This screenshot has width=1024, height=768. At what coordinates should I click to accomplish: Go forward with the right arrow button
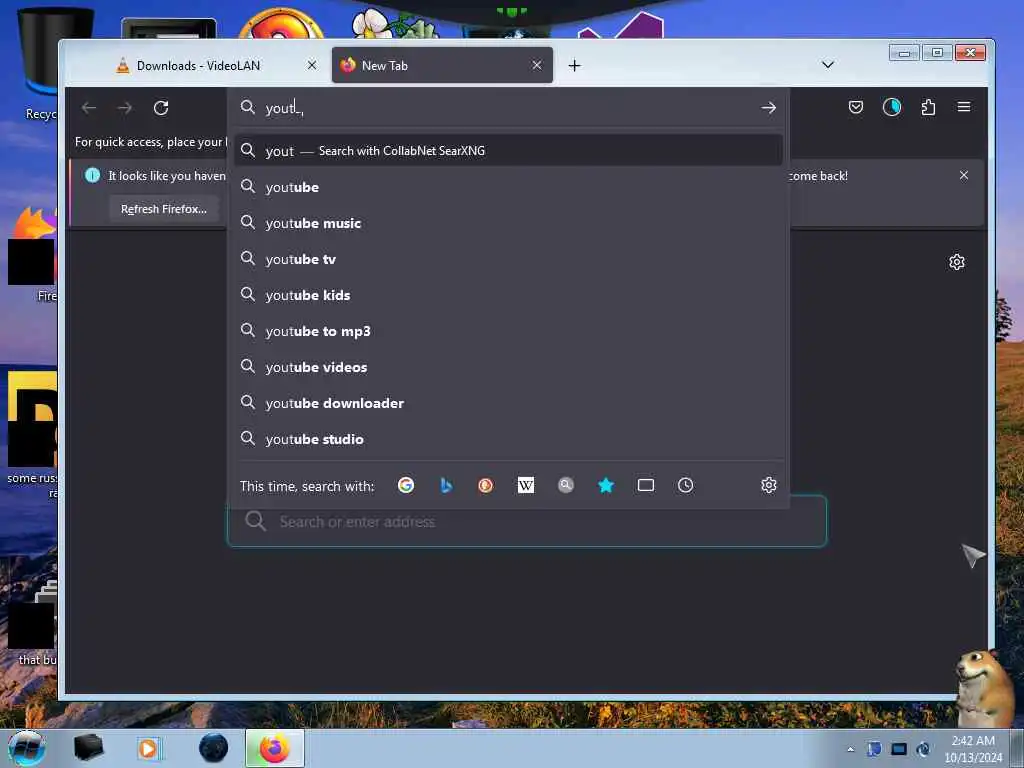[125, 108]
